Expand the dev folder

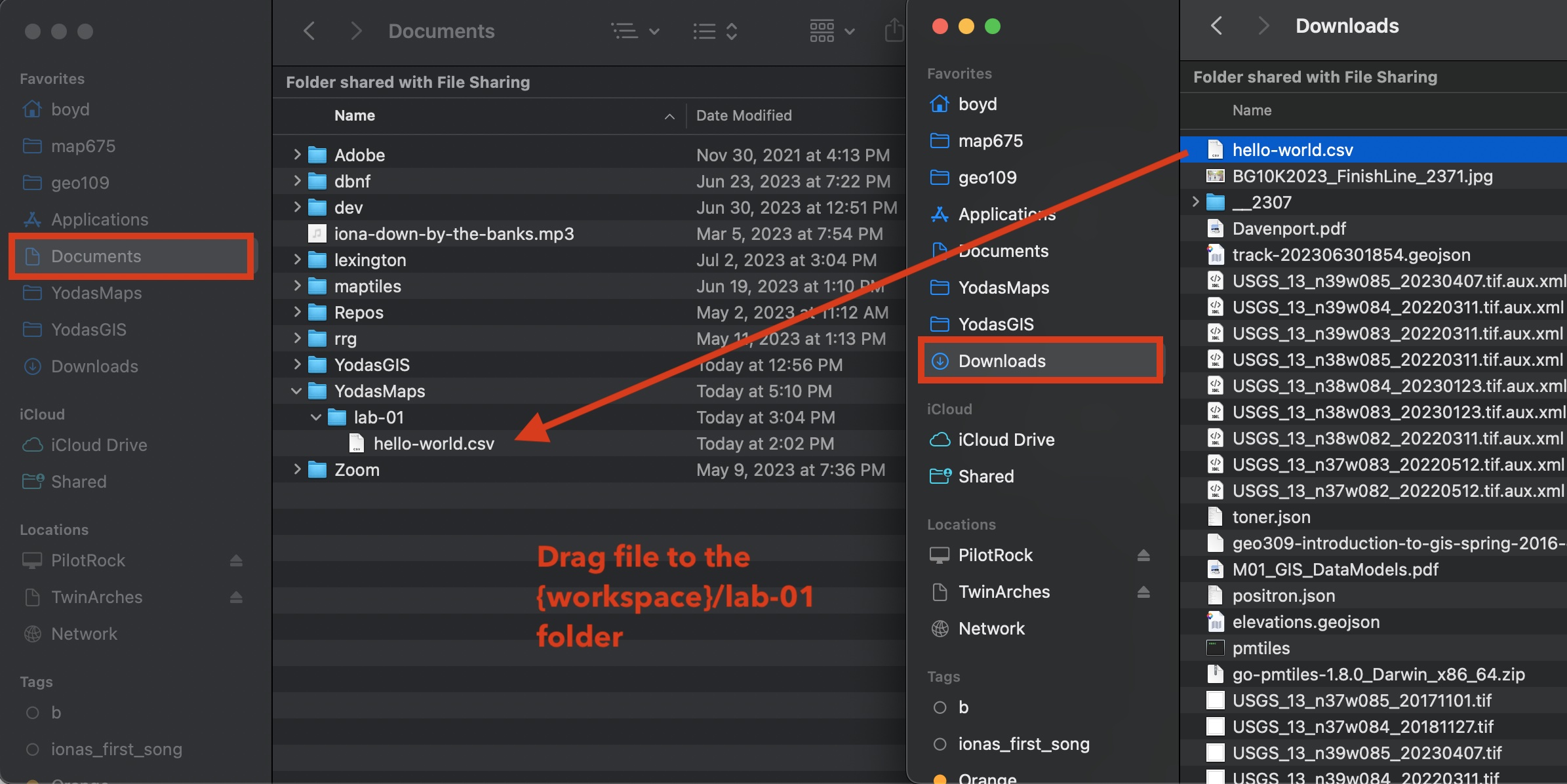click(297, 207)
